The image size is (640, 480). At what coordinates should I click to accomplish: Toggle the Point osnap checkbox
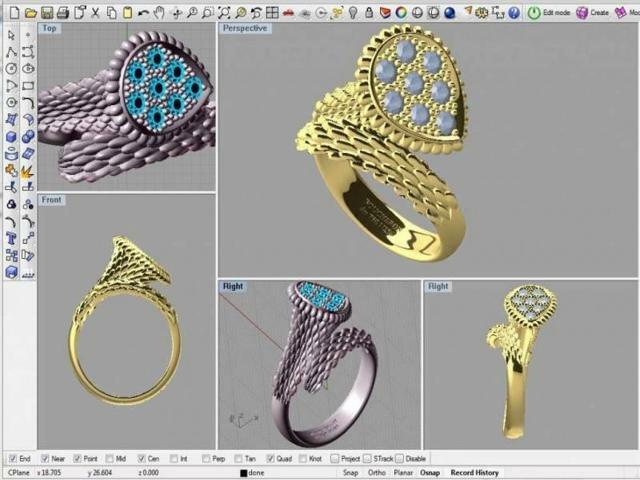[x=77, y=459]
